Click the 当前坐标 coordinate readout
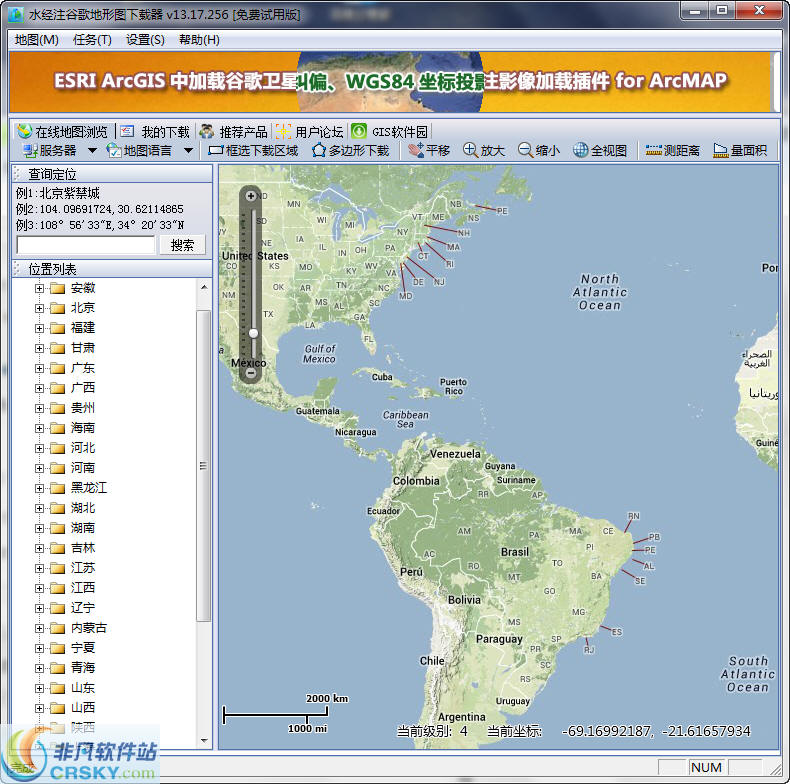Image resolution: width=790 pixels, height=784 pixels. click(619, 731)
